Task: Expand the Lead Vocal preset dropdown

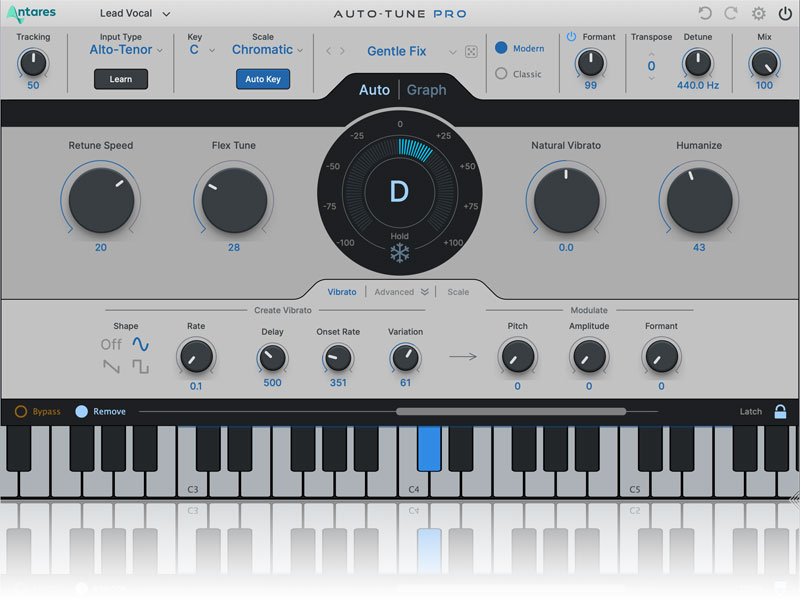Action: (135, 14)
